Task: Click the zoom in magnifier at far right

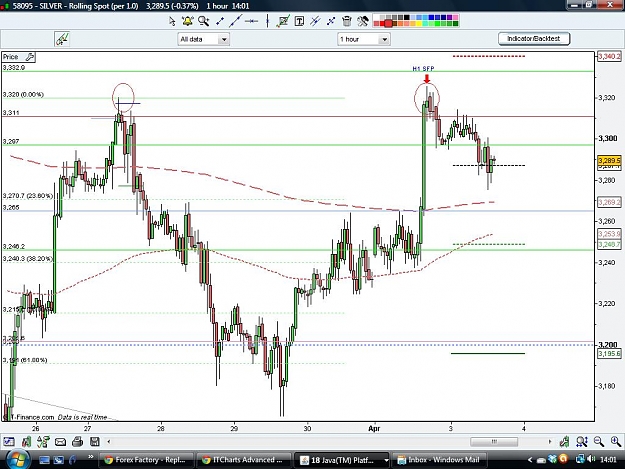Action: click(x=616, y=441)
